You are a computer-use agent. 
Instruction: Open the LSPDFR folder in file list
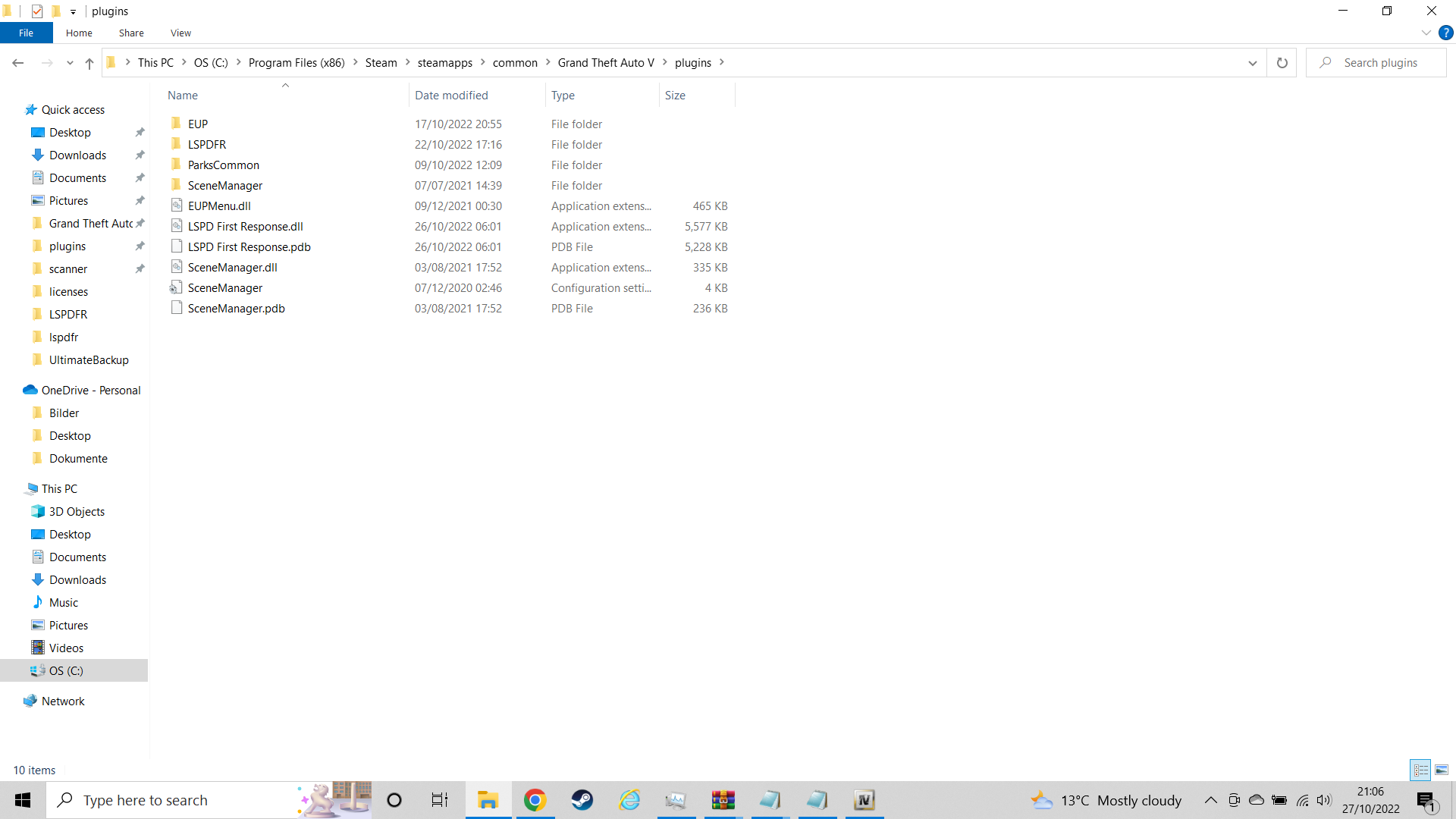206,144
